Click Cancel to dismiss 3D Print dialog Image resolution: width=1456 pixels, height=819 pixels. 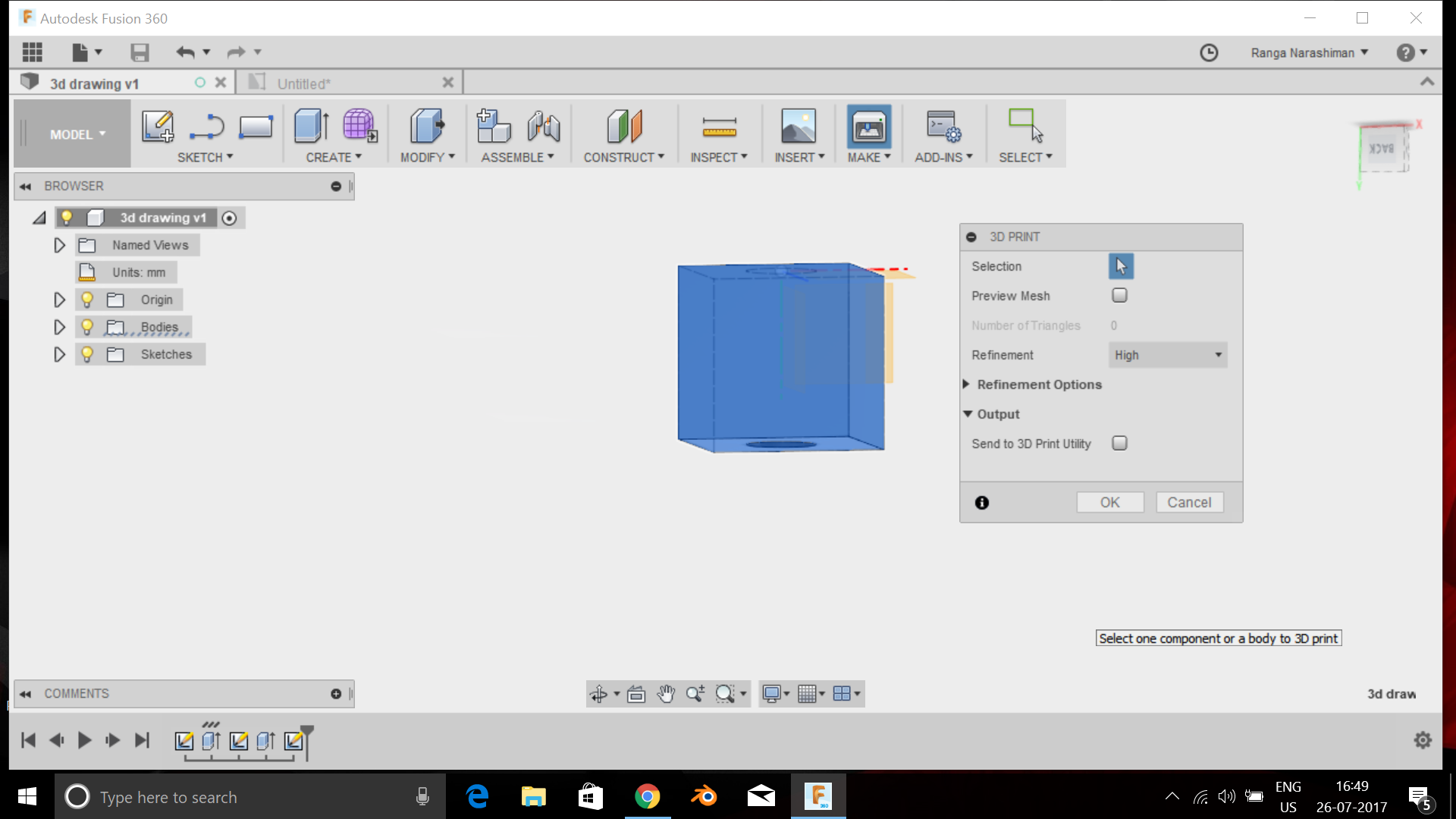coord(1189,502)
